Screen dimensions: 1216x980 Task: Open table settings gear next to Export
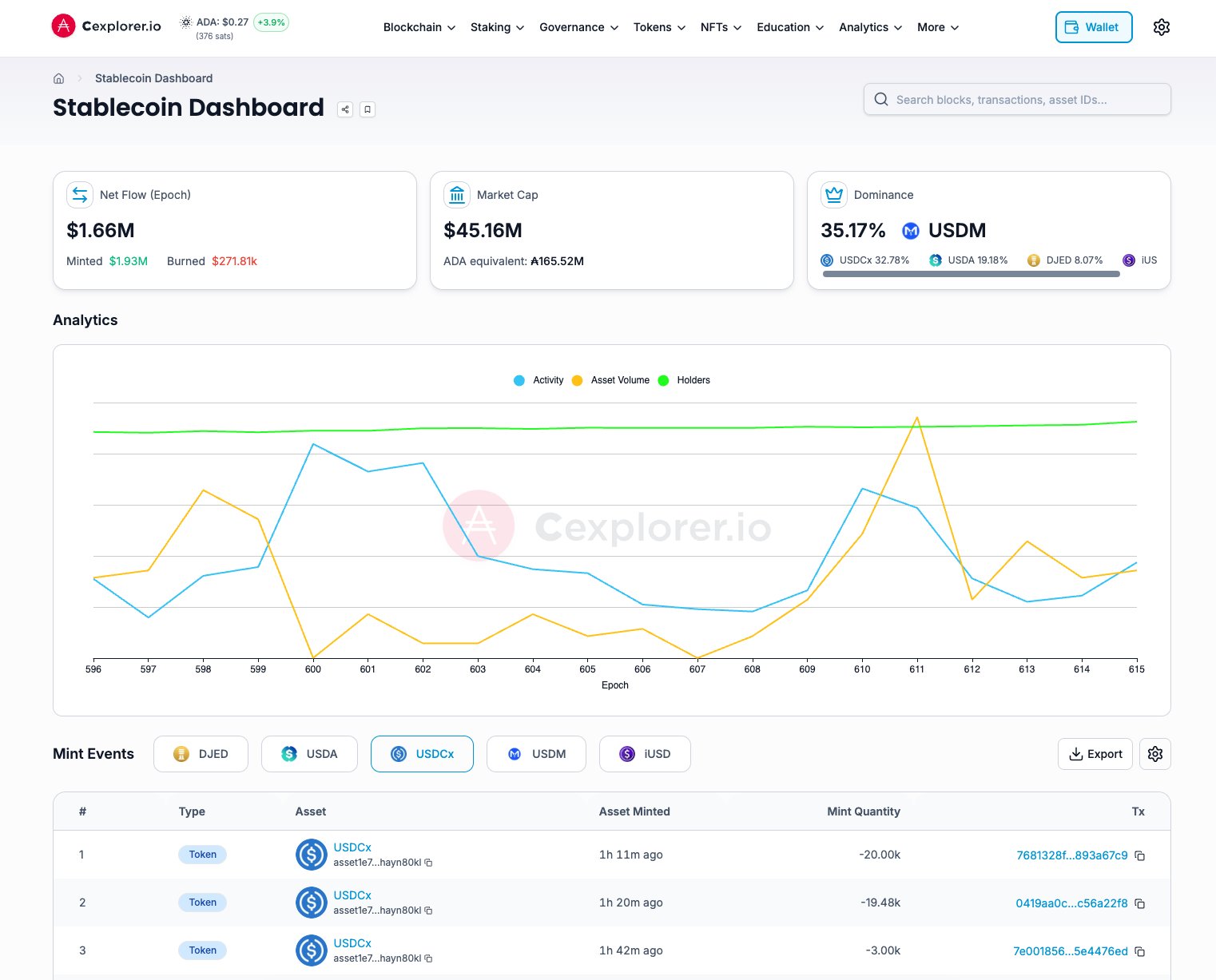(x=1154, y=754)
